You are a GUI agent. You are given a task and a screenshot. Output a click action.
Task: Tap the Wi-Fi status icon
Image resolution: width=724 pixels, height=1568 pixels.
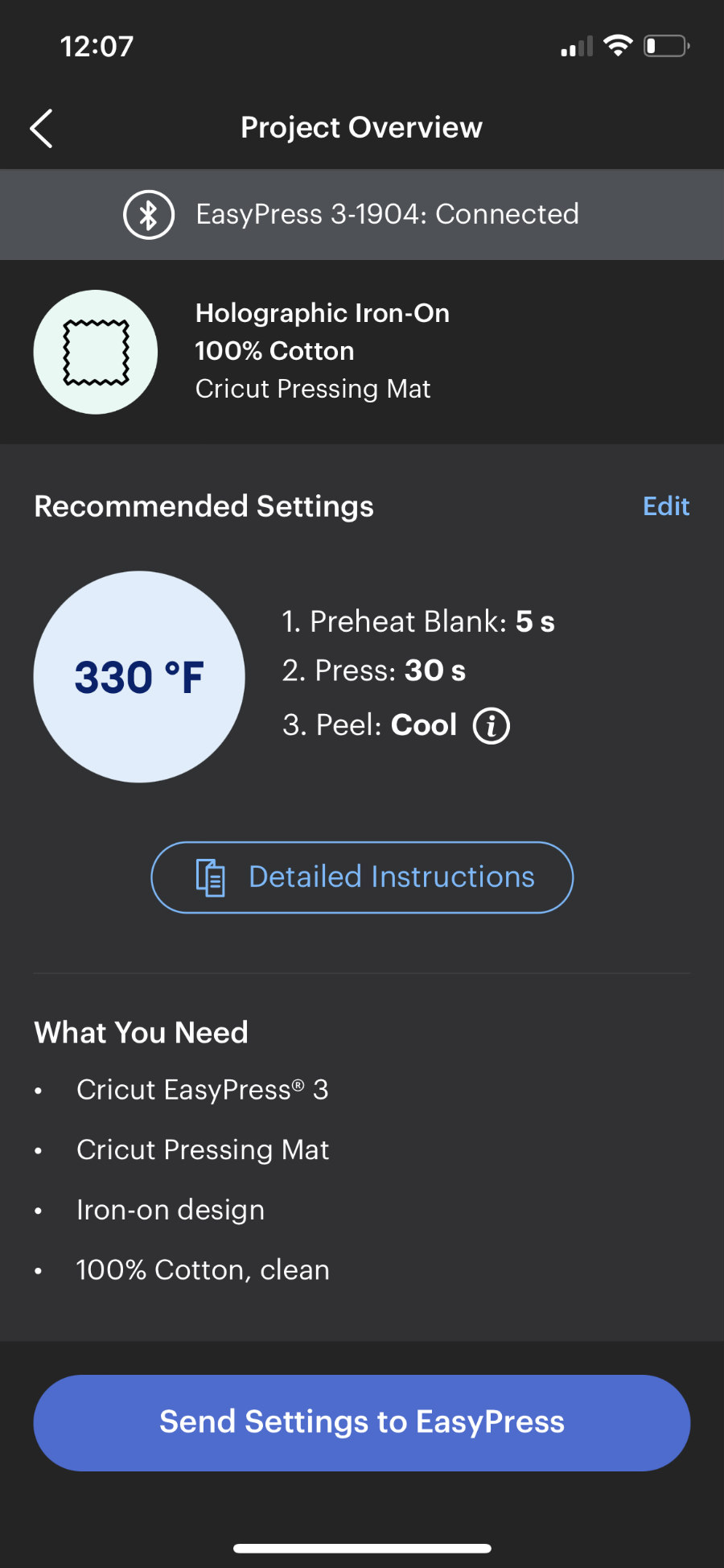(x=618, y=46)
